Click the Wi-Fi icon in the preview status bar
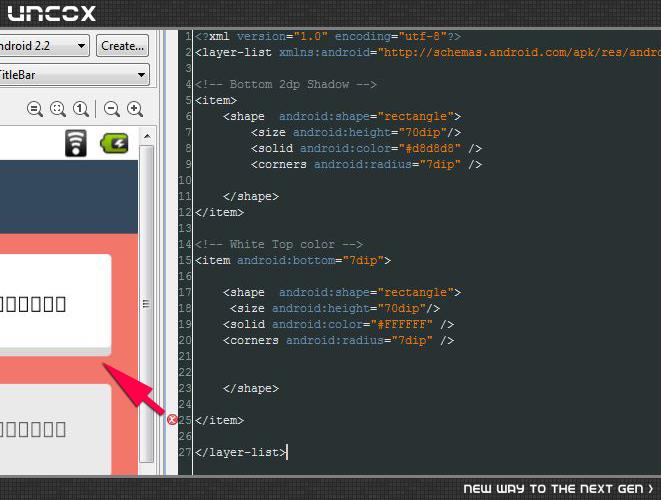This screenshot has height=500, width=661. (x=76, y=143)
